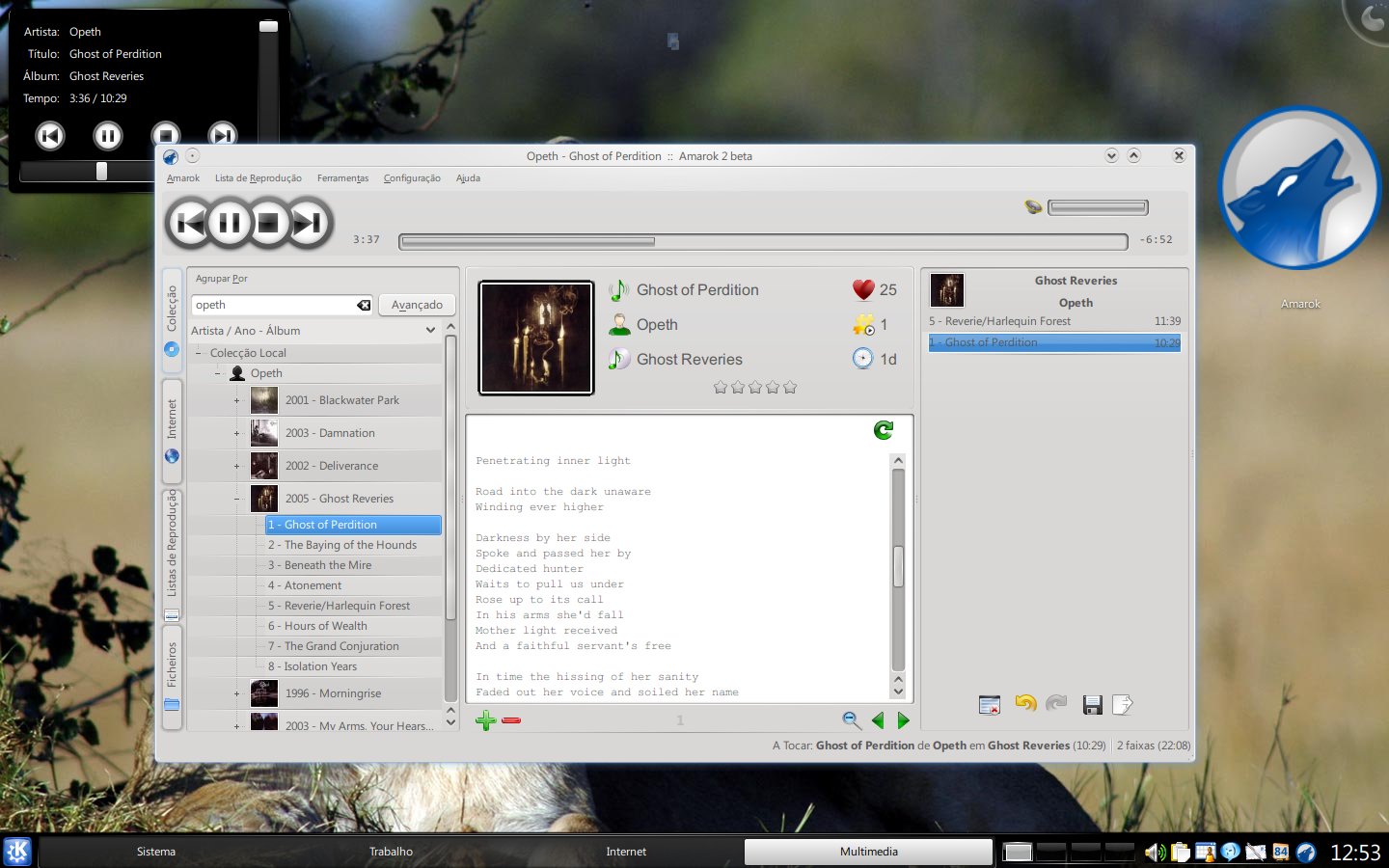Open the Ferramentas menu

tap(342, 178)
